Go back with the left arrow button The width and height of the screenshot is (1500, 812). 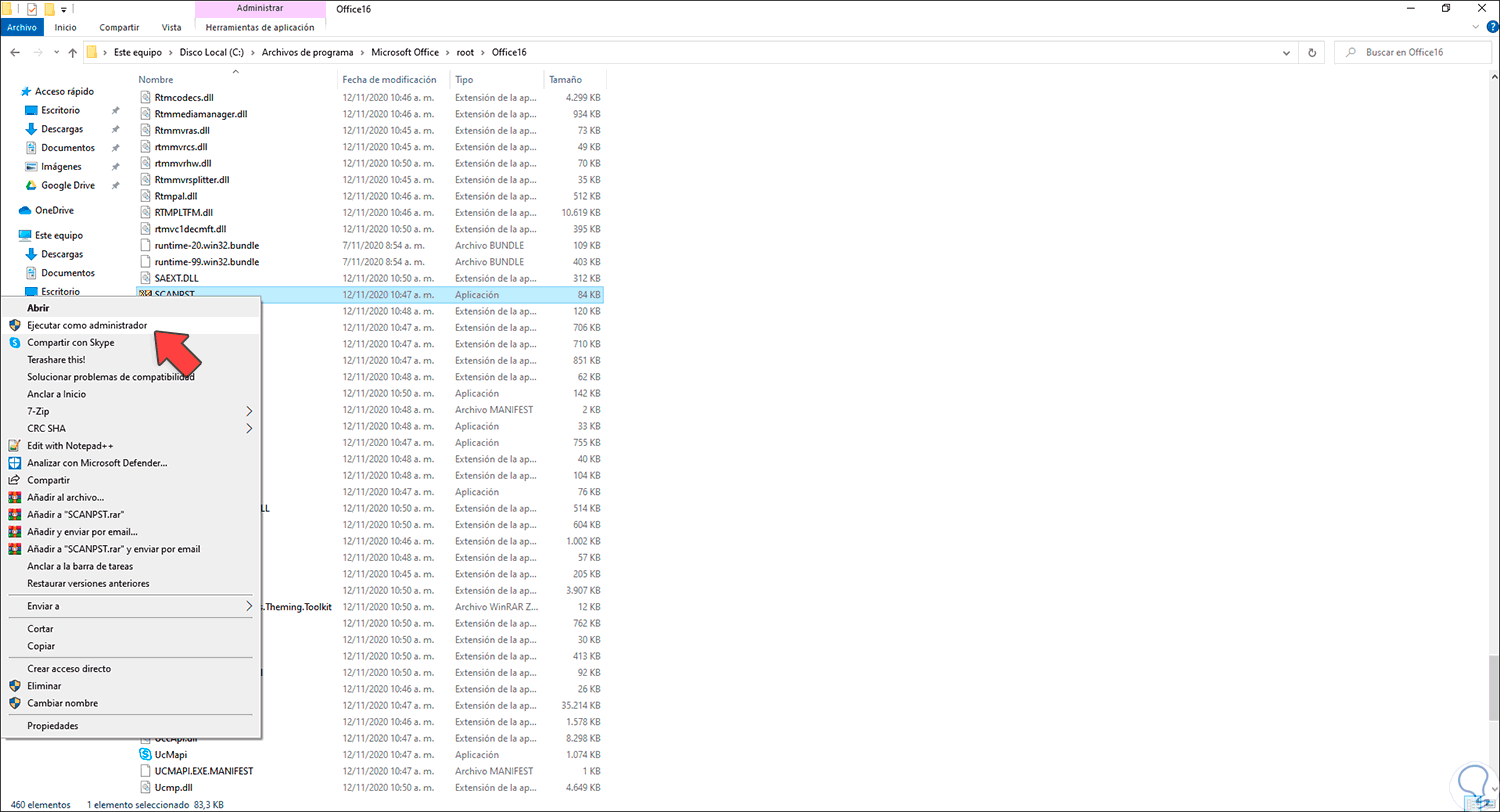coord(15,52)
